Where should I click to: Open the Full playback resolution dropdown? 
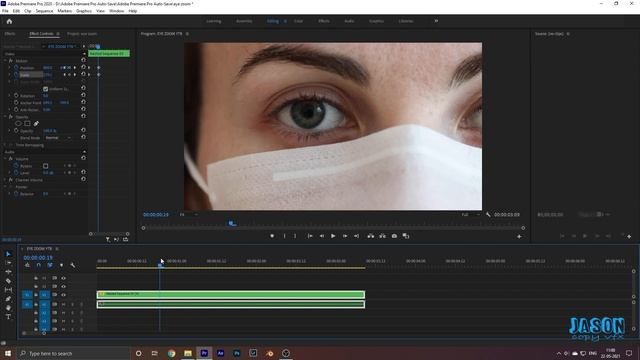click(471, 214)
